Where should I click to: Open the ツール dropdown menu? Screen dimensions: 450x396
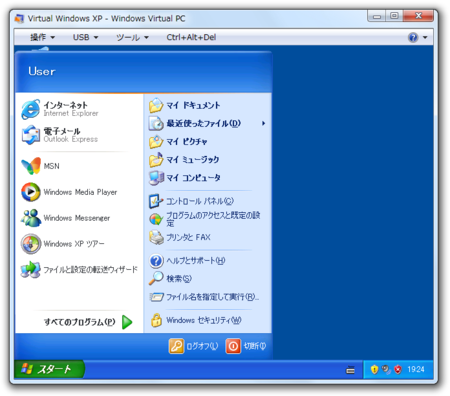[x=132, y=37]
